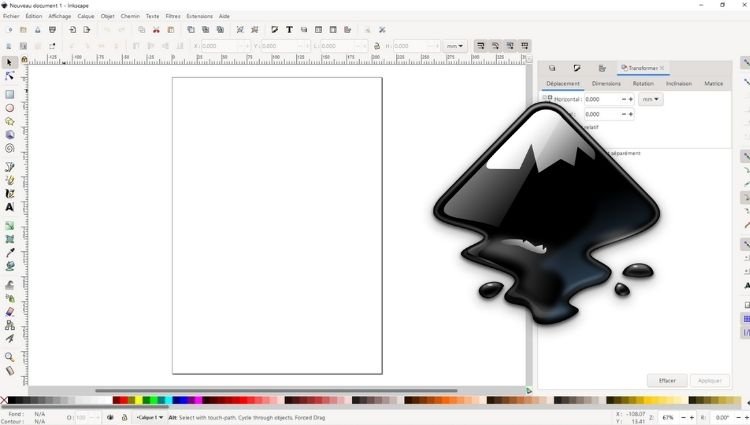Click the no-color X swatch

4,400
